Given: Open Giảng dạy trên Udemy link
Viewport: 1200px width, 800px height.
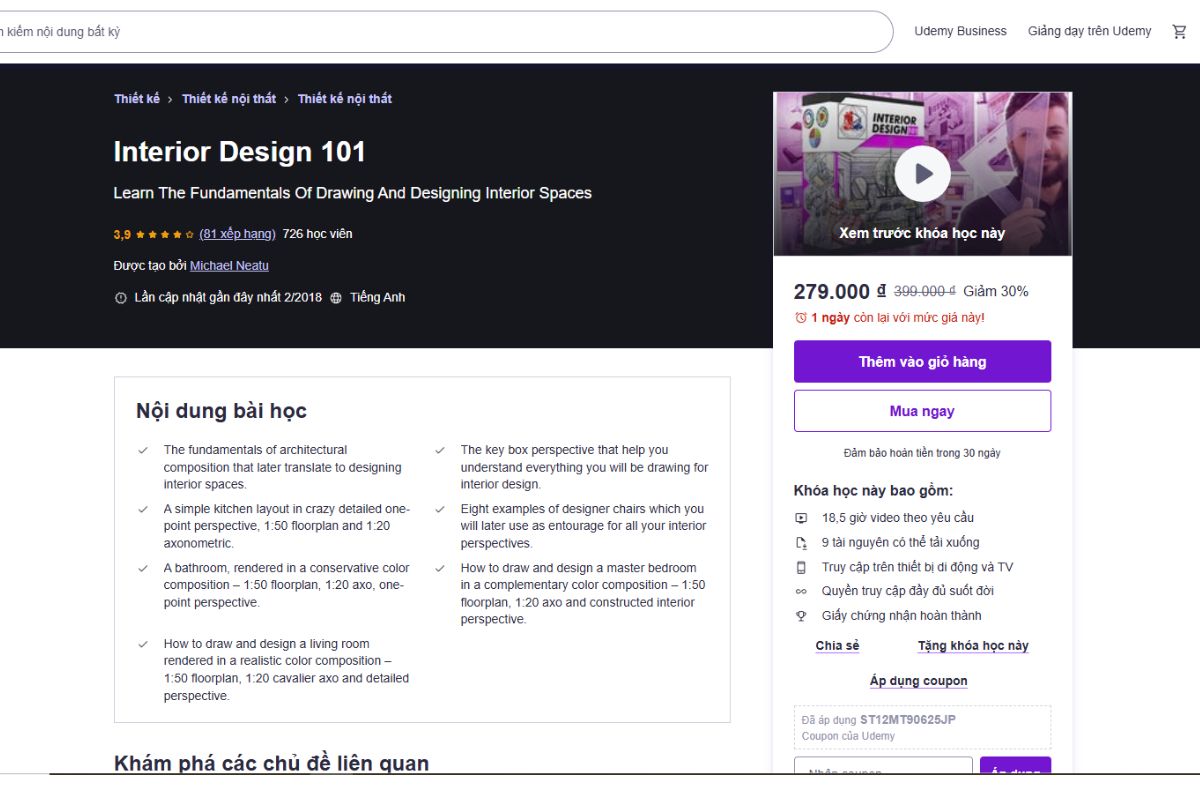Looking at the screenshot, I should [1089, 31].
